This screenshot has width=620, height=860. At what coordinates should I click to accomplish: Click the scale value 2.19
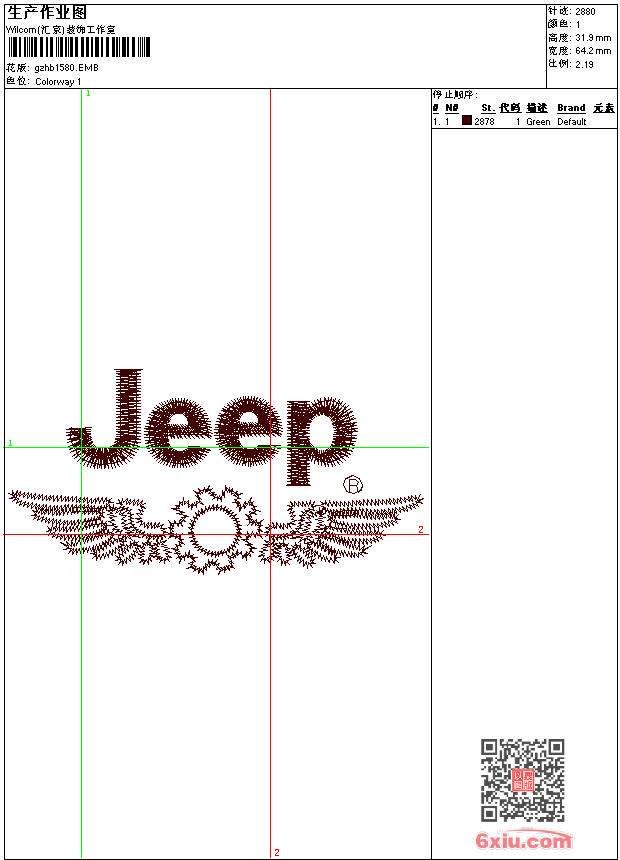click(x=584, y=64)
